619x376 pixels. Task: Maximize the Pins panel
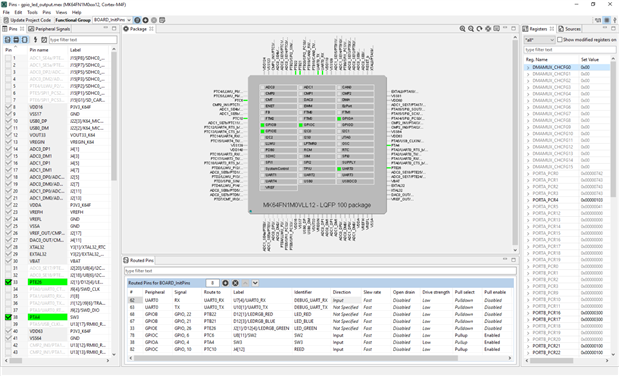pos(114,28)
